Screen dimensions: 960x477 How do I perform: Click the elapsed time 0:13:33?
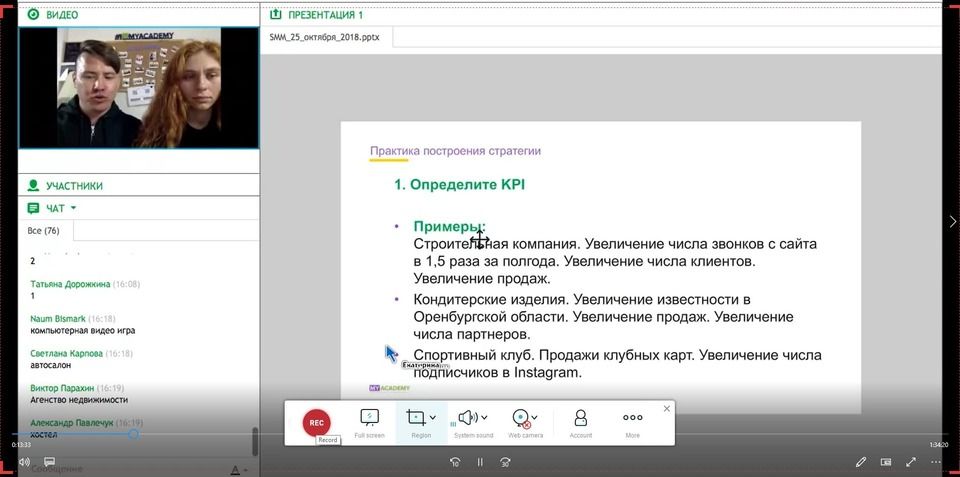tap(21, 445)
